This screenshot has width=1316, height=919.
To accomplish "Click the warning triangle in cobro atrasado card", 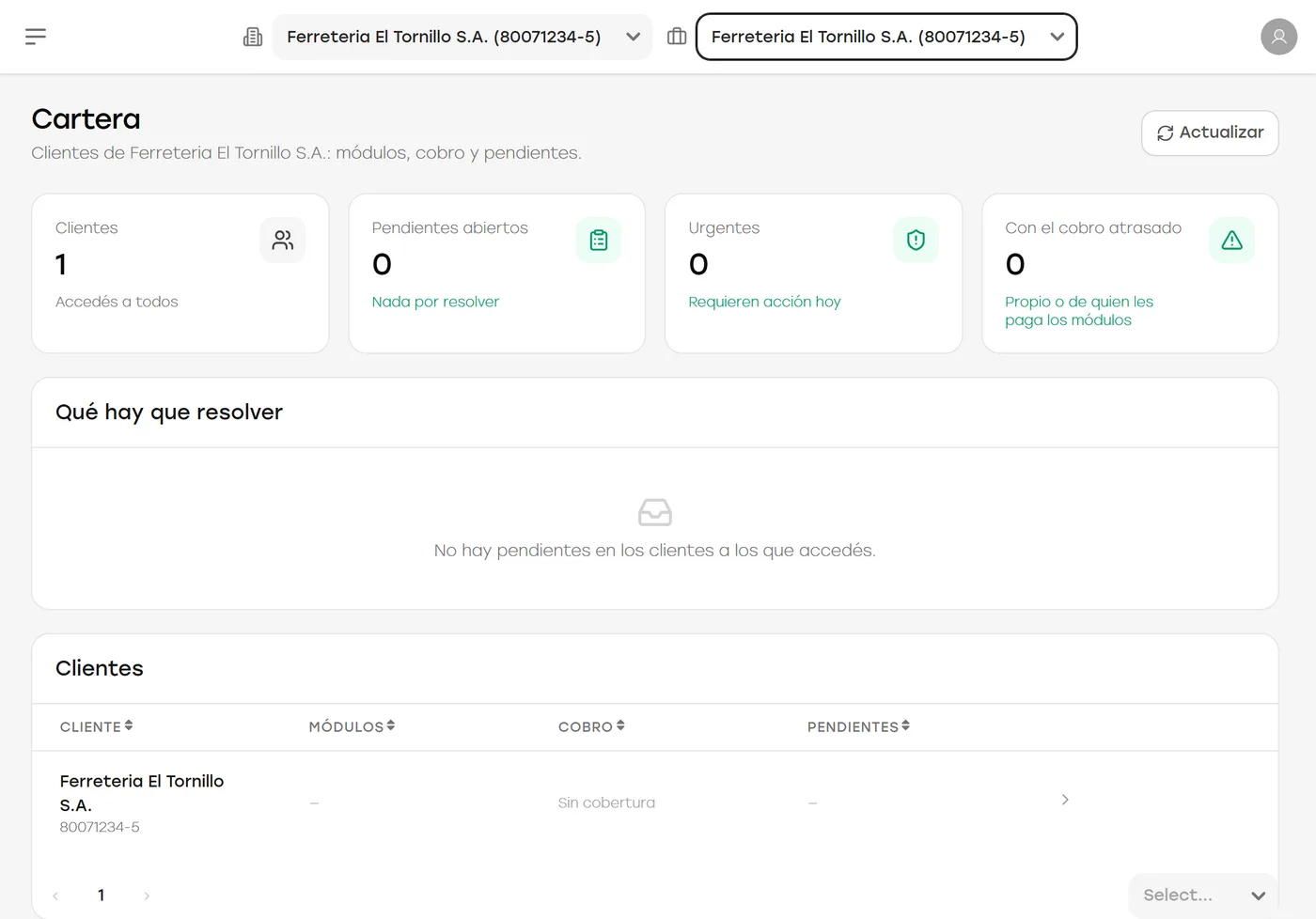I will [1232, 241].
